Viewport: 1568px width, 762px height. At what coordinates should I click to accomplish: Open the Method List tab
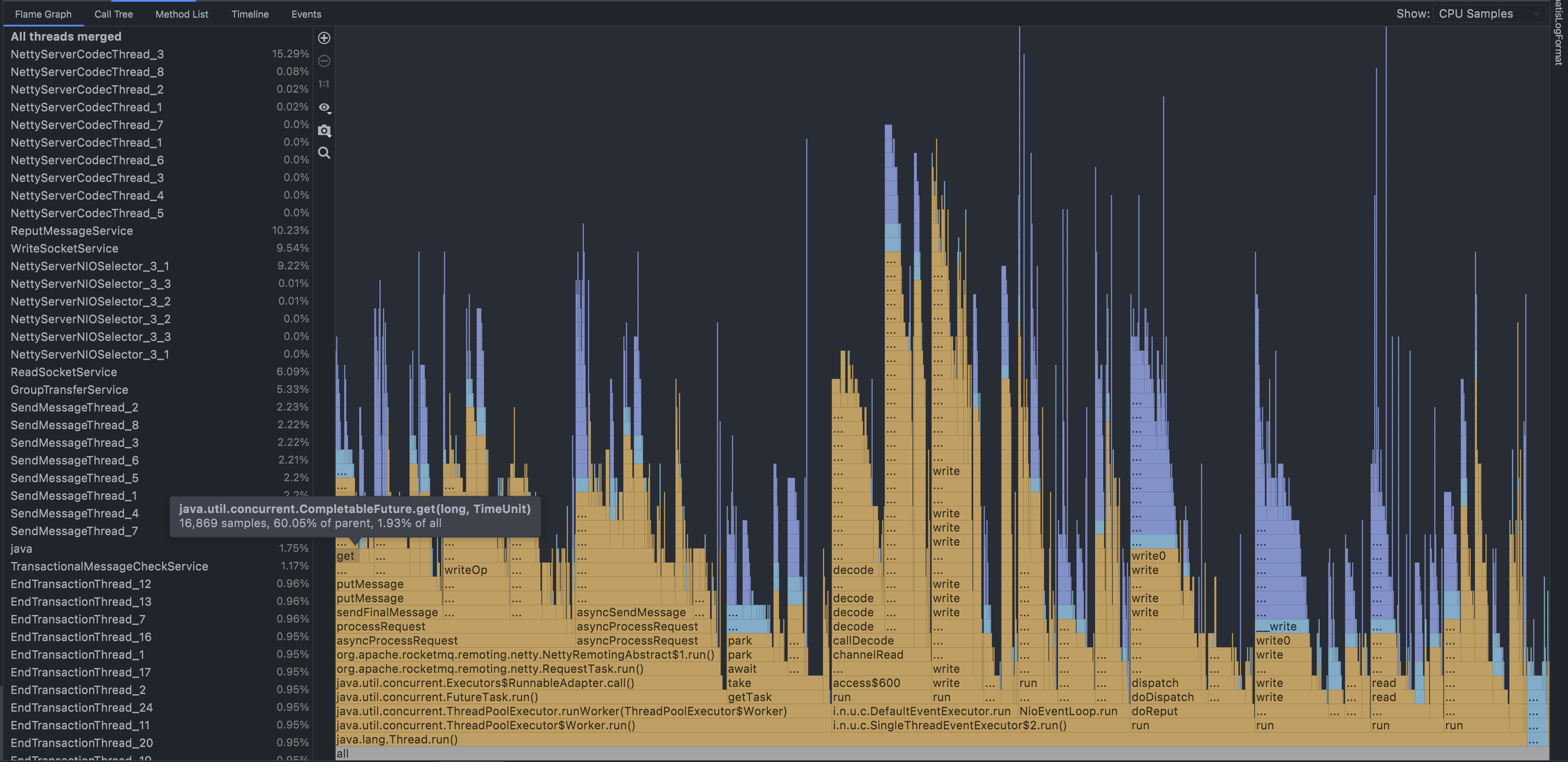[x=182, y=14]
